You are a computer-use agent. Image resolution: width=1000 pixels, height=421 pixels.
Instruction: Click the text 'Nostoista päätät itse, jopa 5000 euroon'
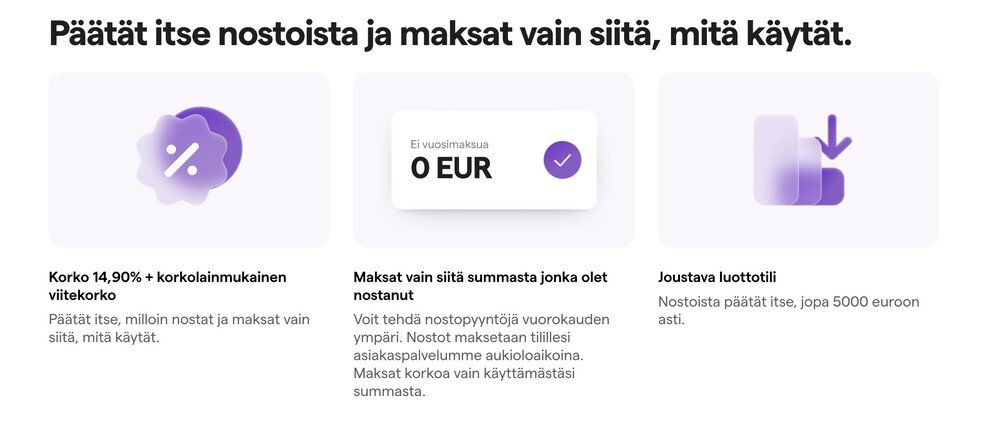point(788,310)
